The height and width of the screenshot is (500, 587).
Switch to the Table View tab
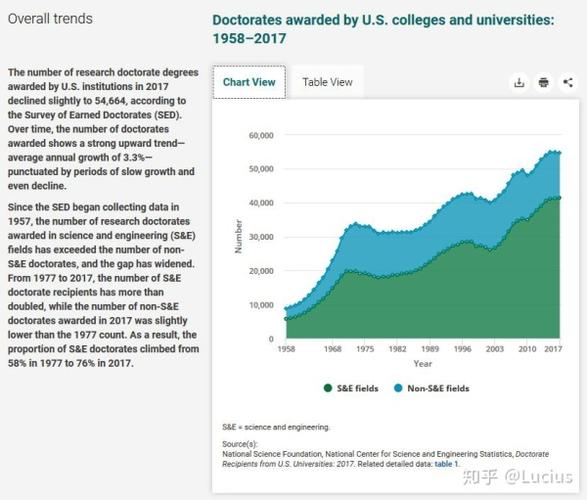click(328, 82)
